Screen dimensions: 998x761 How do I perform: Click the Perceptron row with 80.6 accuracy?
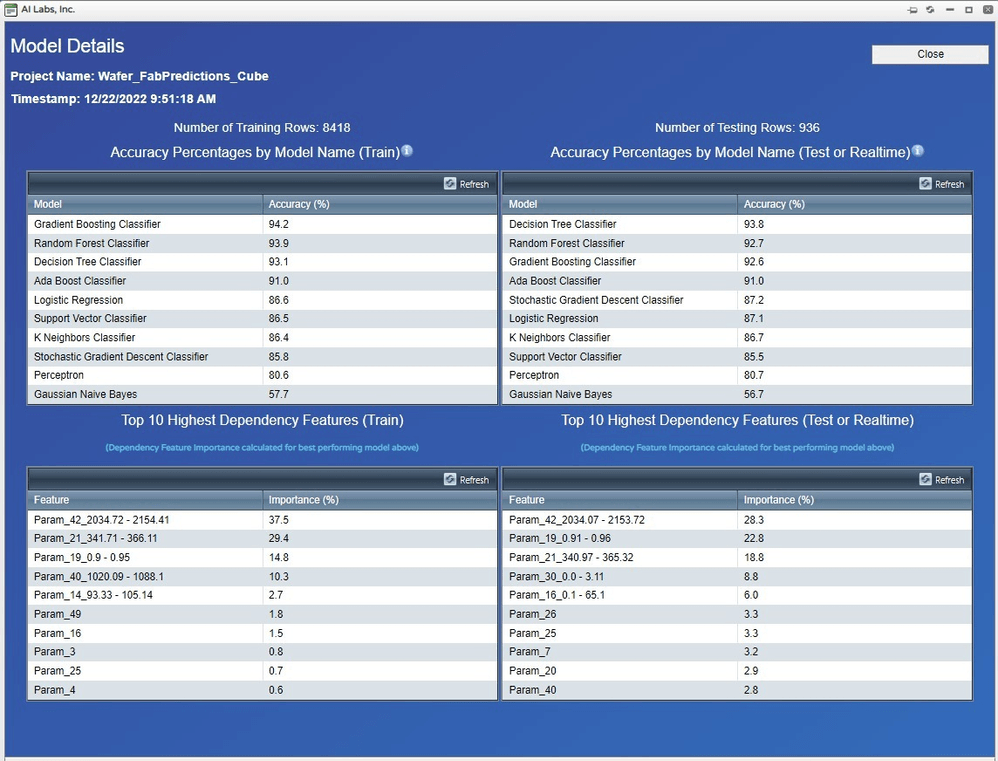pos(262,375)
